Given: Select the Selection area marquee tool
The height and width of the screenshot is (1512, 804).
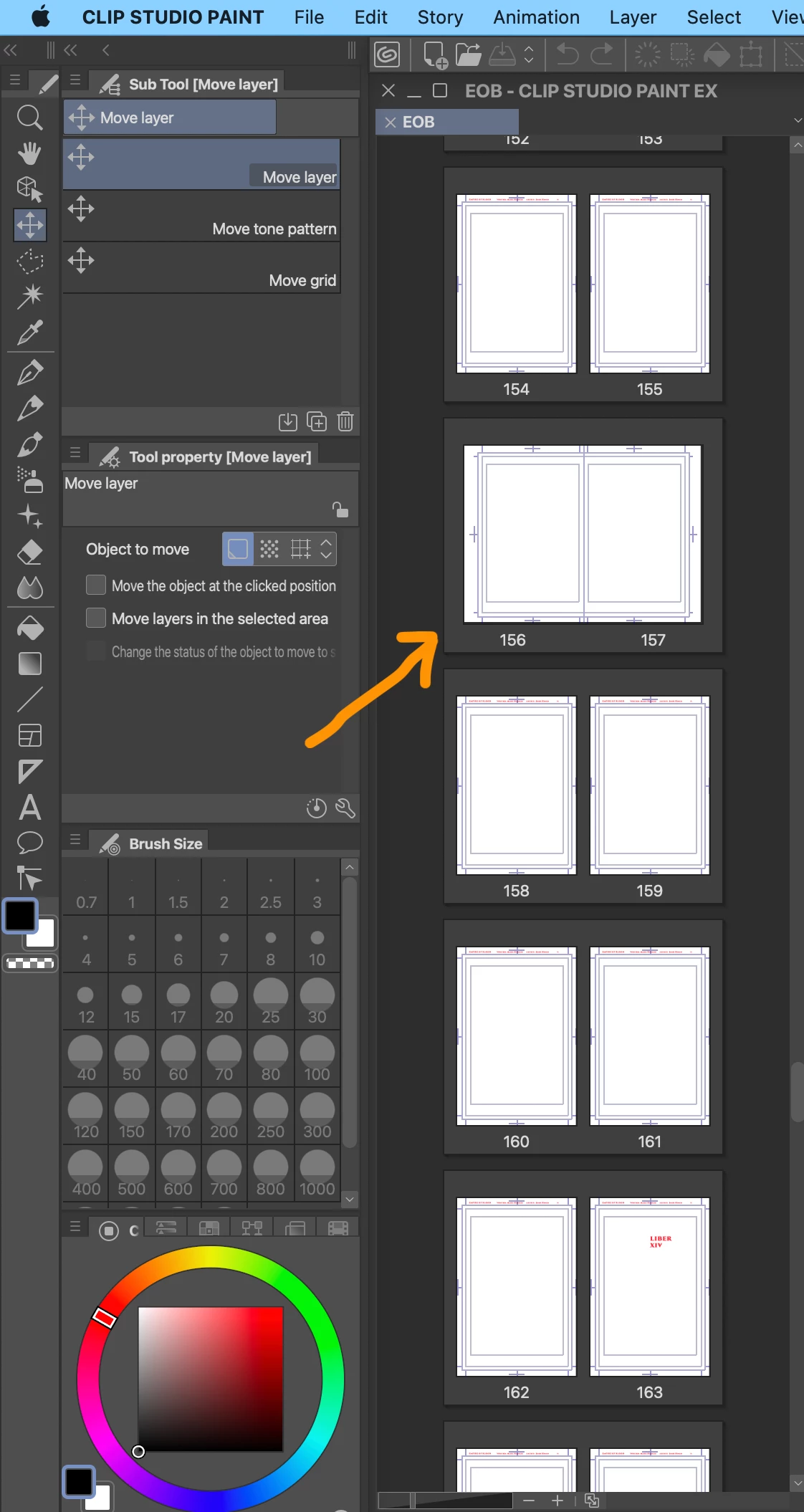Looking at the screenshot, I should tap(29, 261).
